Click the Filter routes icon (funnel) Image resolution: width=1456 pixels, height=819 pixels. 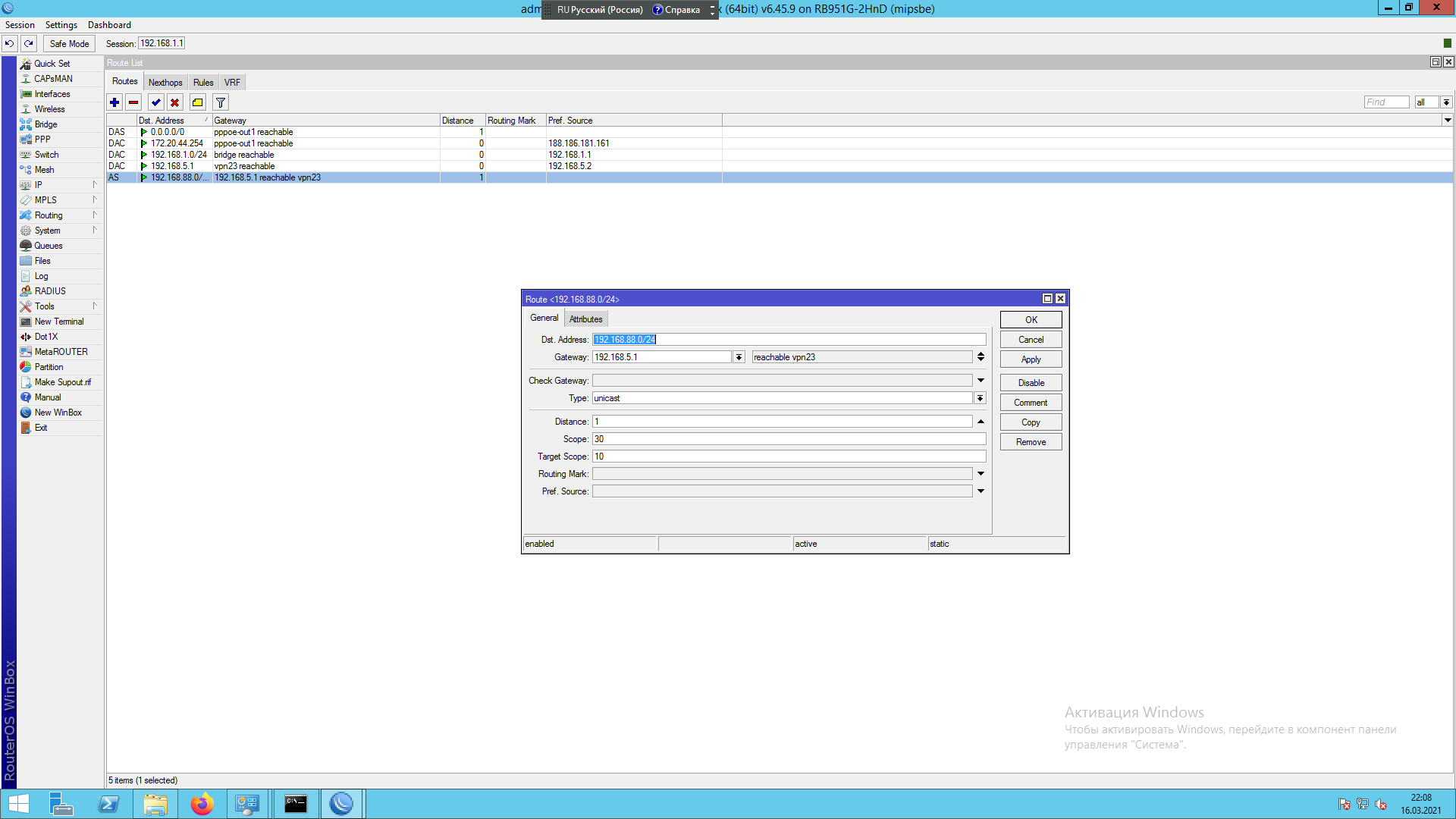(x=221, y=102)
